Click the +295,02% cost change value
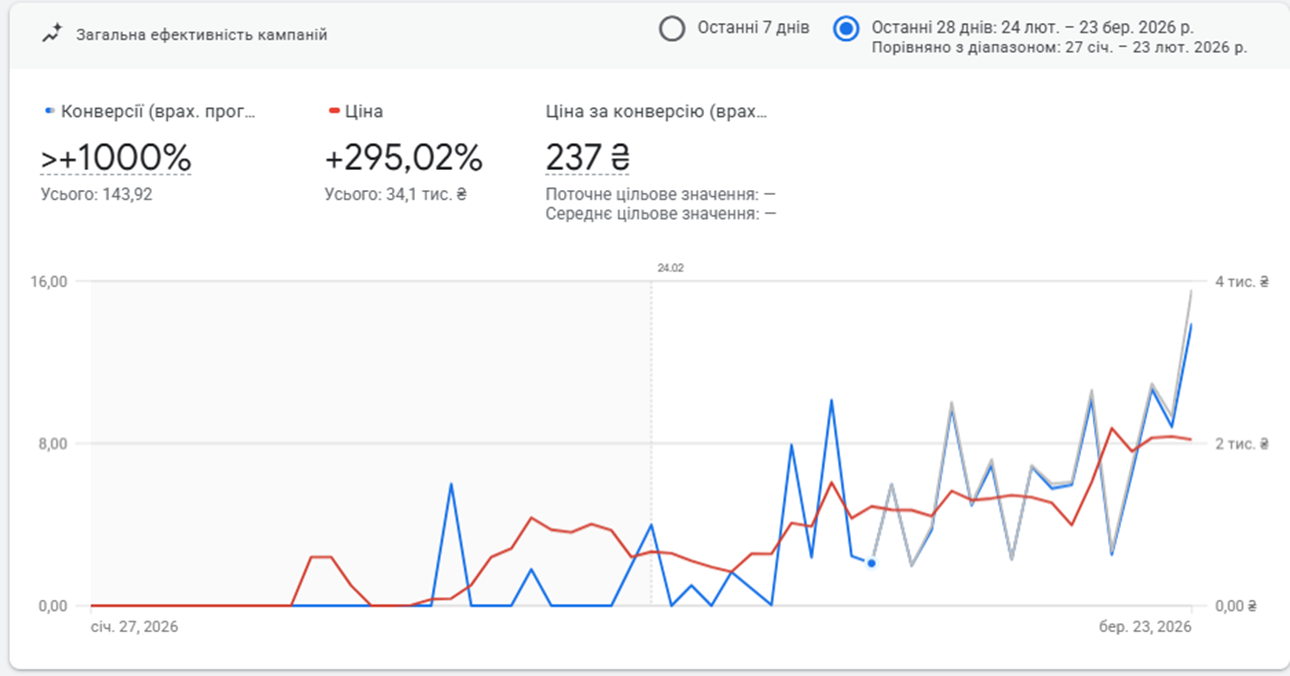Screen dimensions: 1290x676 click(403, 157)
